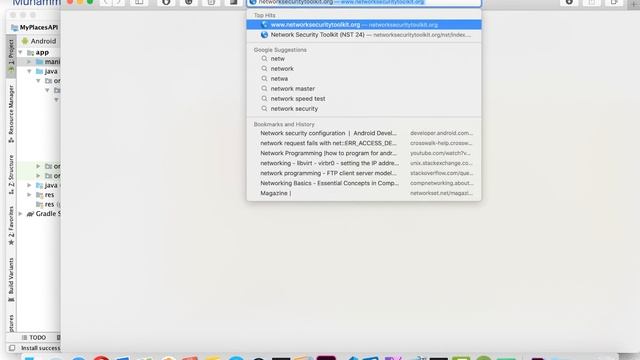Pick the 'network security' suggestion
The width and height of the screenshot is (640, 360).
[364, 109]
